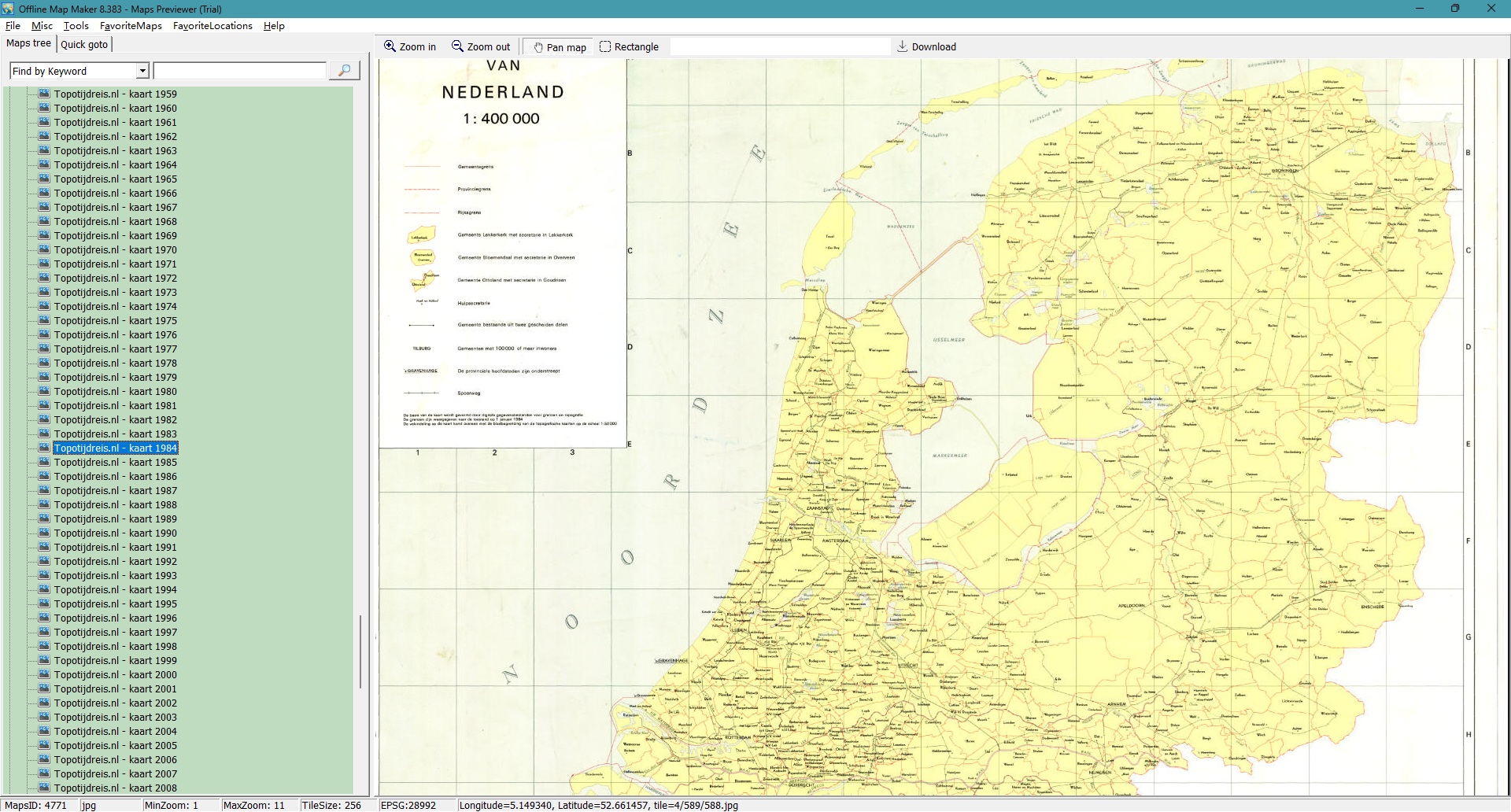The height and width of the screenshot is (812, 1511).
Task: Click the empty field beside Rectangle
Action: click(779, 46)
